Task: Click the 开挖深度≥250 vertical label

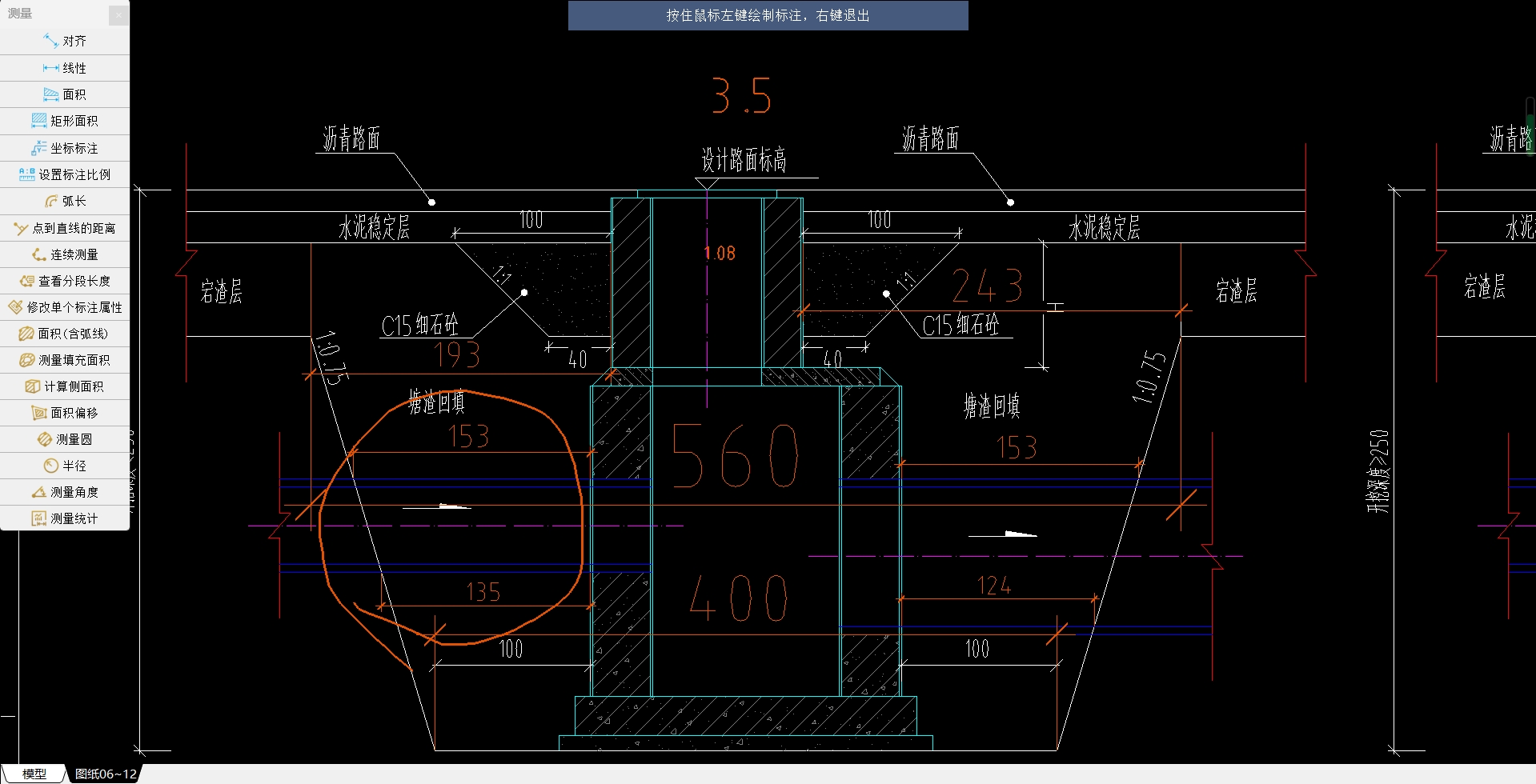Action: pyautogui.click(x=1379, y=471)
